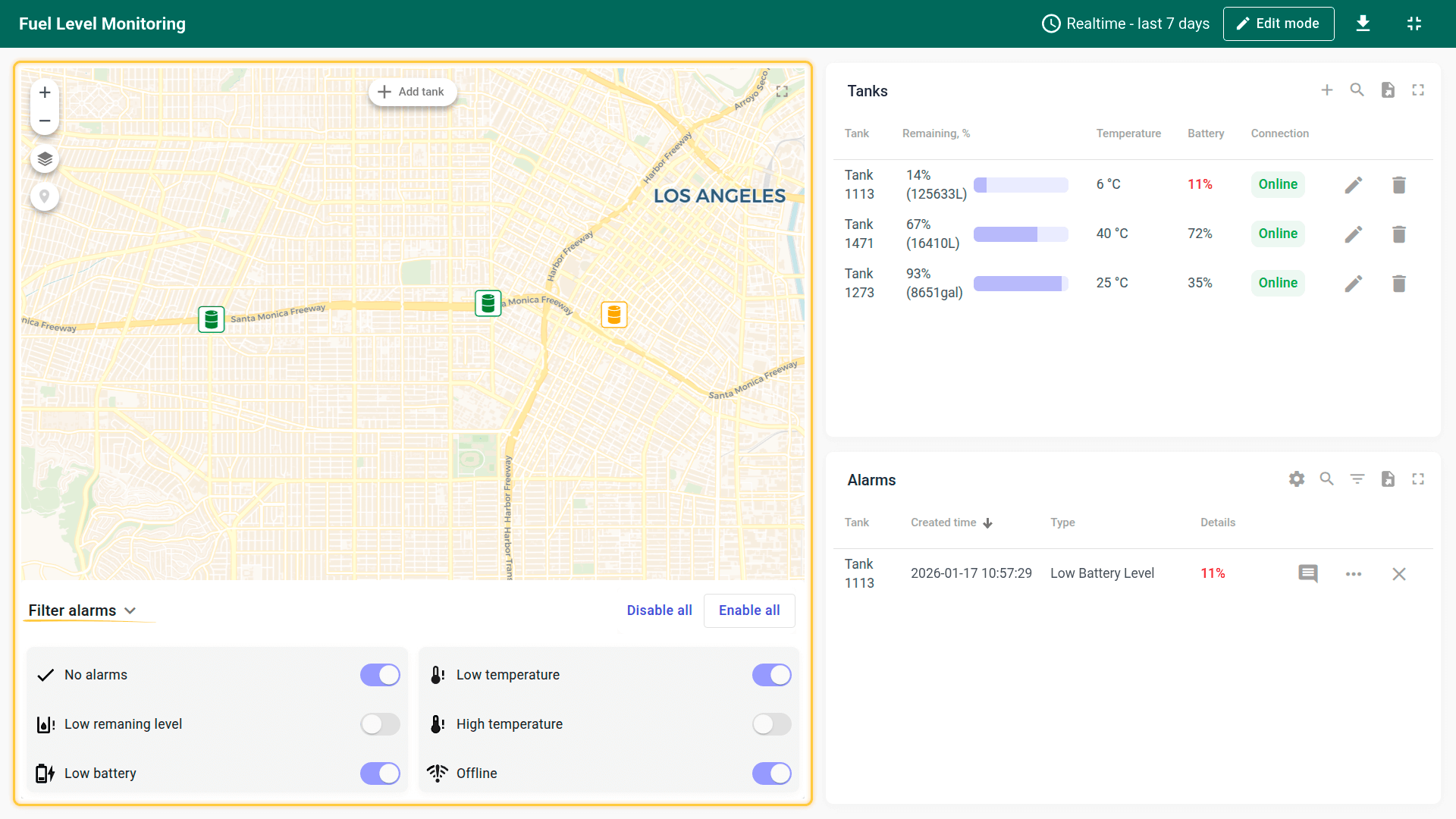This screenshot has width=1456, height=819.
Task: Click the Disable all link
Action: 659,610
